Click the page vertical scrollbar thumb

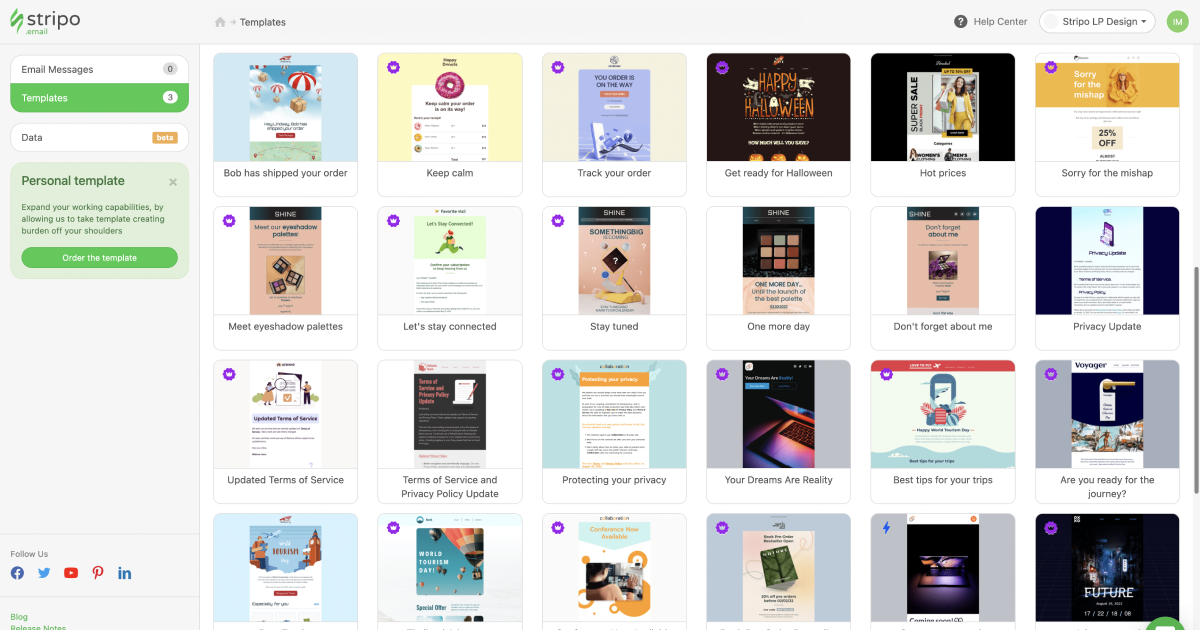click(x=1195, y=380)
